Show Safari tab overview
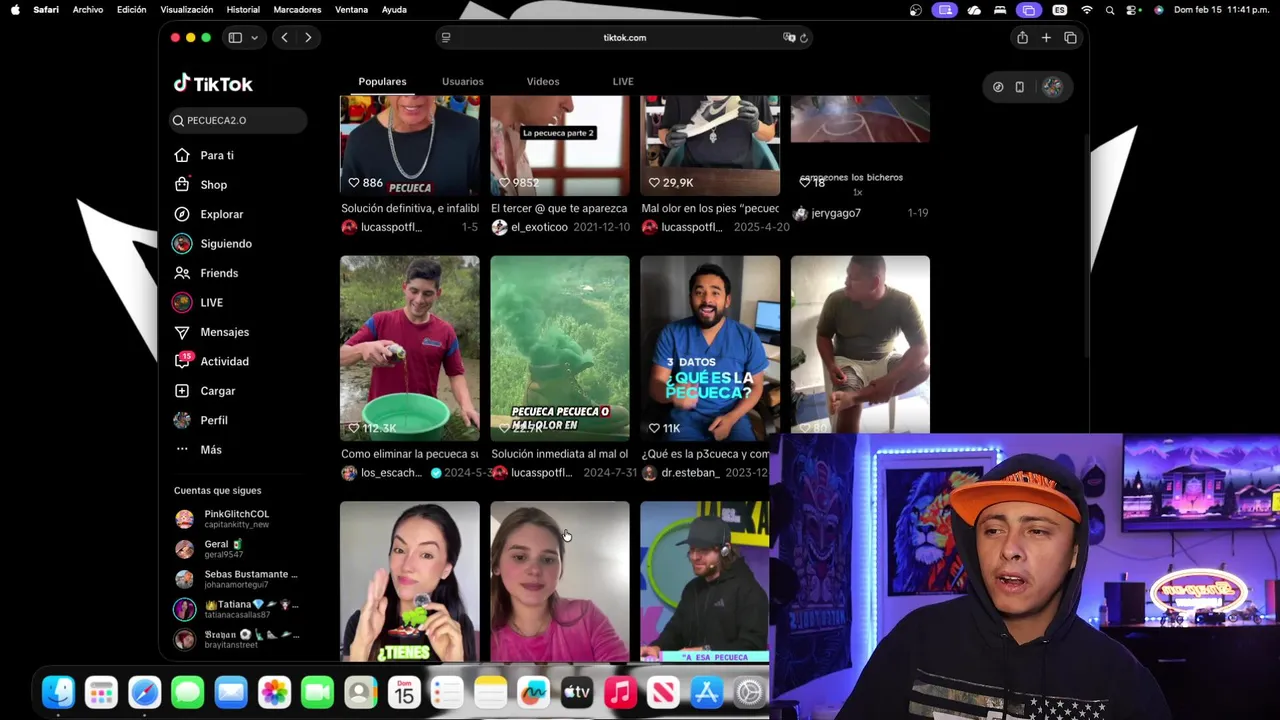 [1070, 38]
